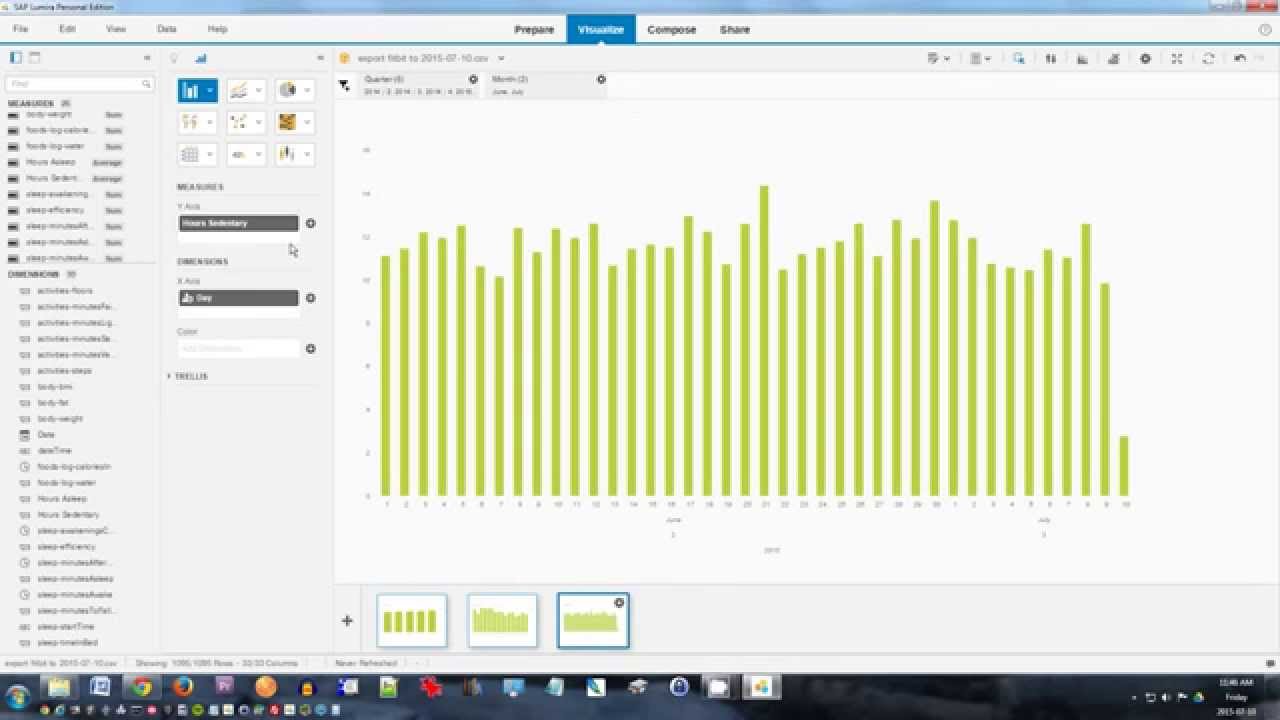Viewport: 1280px width, 720px height.
Task: Open Firefox from the taskbar
Action: [x=182, y=687]
